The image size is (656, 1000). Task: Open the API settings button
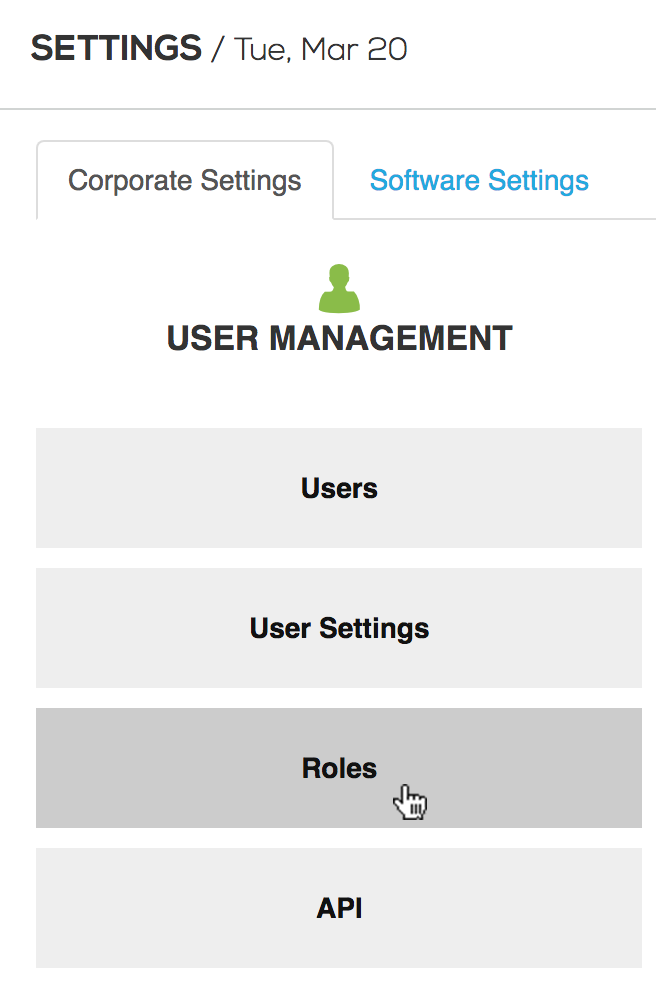[339, 908]
